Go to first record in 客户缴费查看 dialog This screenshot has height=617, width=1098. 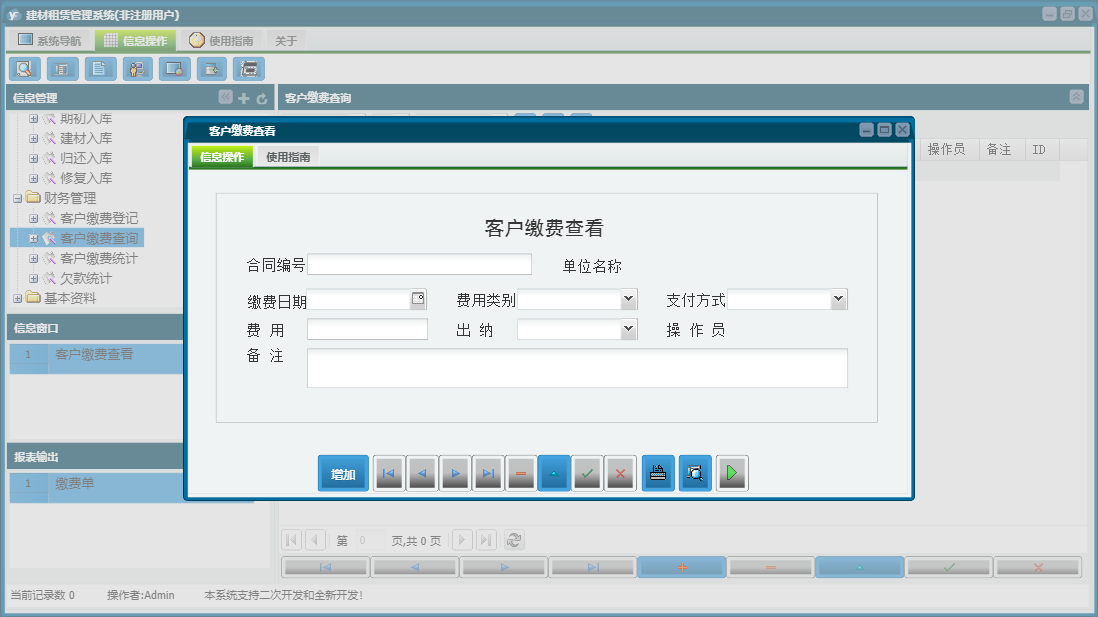pyautogui.click(x=389, y=473)
